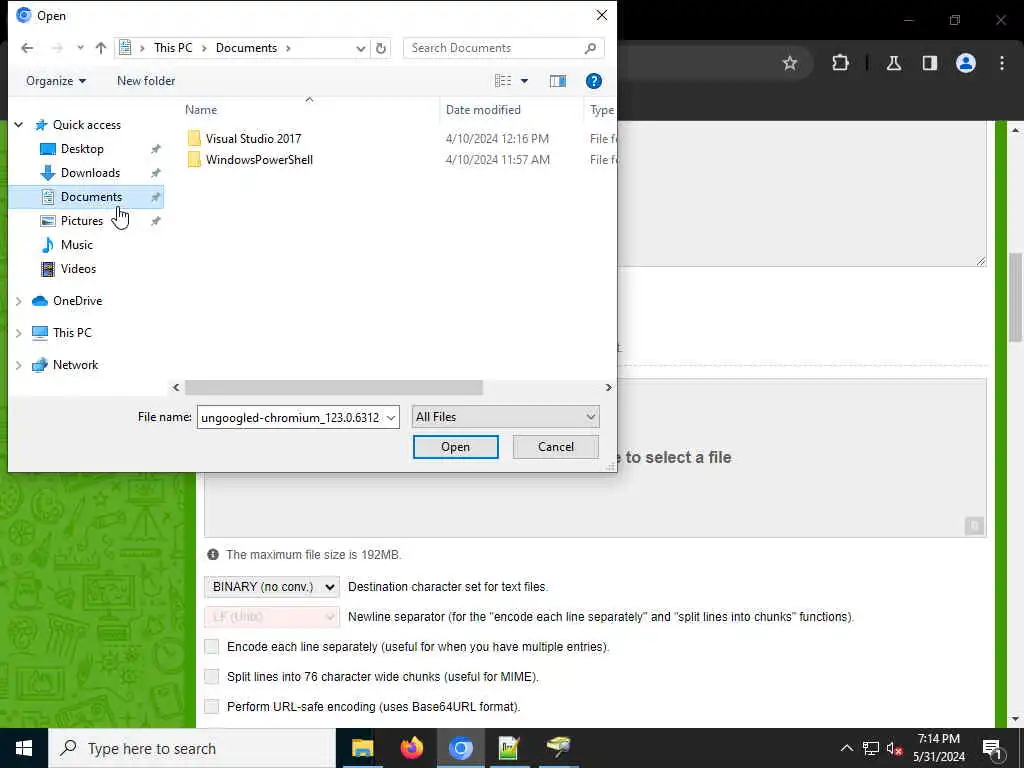Viewport: 1024px width, 768px height.
Task: Open muted volume tray icon
Action: pyautogui.click(x=895, y=748)
